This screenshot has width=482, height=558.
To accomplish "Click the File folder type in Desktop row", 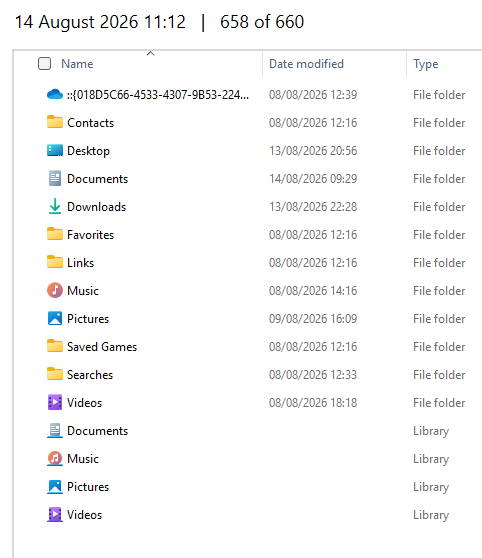I will click(439, 151).
